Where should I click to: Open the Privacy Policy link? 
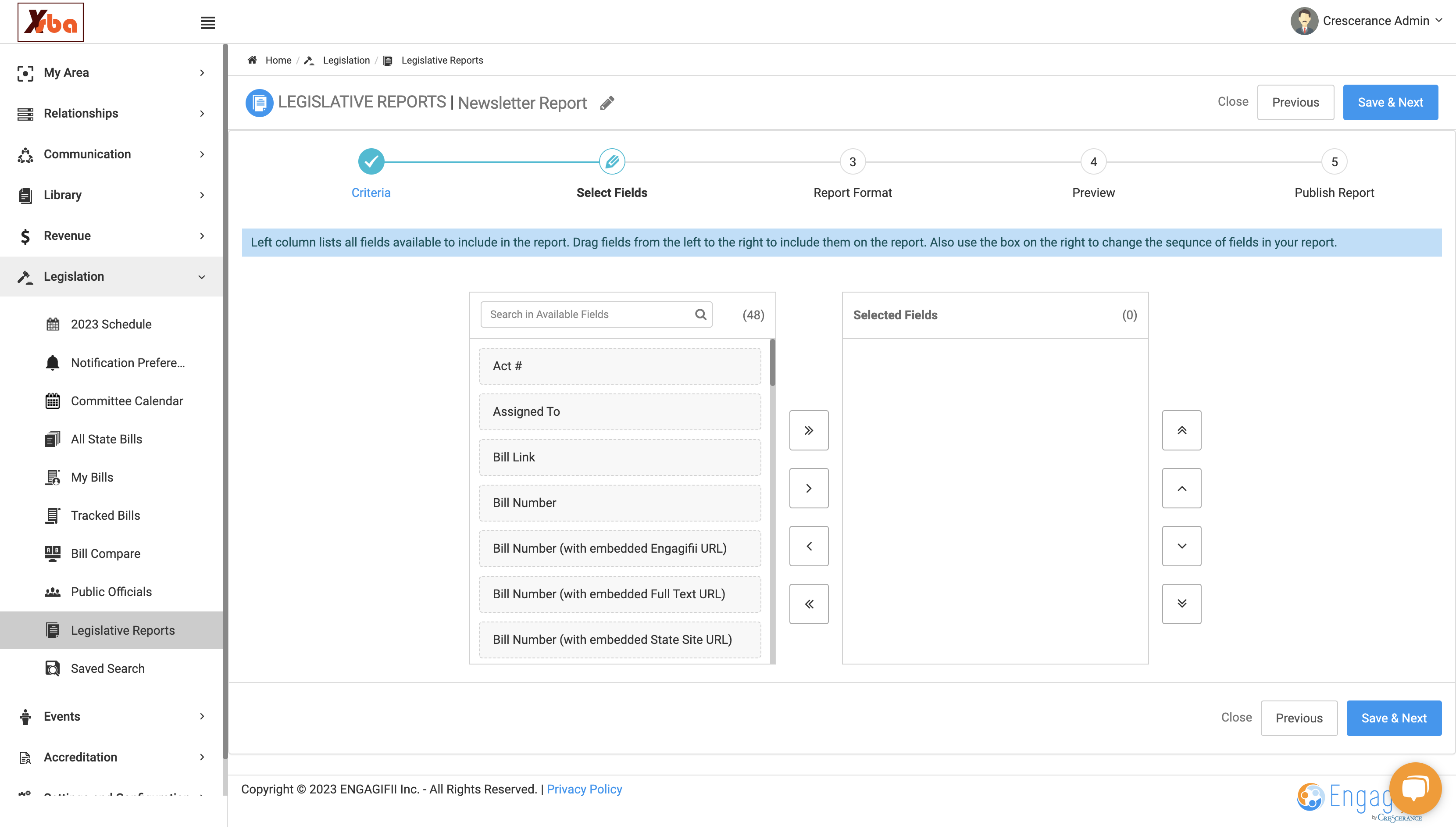584,789
